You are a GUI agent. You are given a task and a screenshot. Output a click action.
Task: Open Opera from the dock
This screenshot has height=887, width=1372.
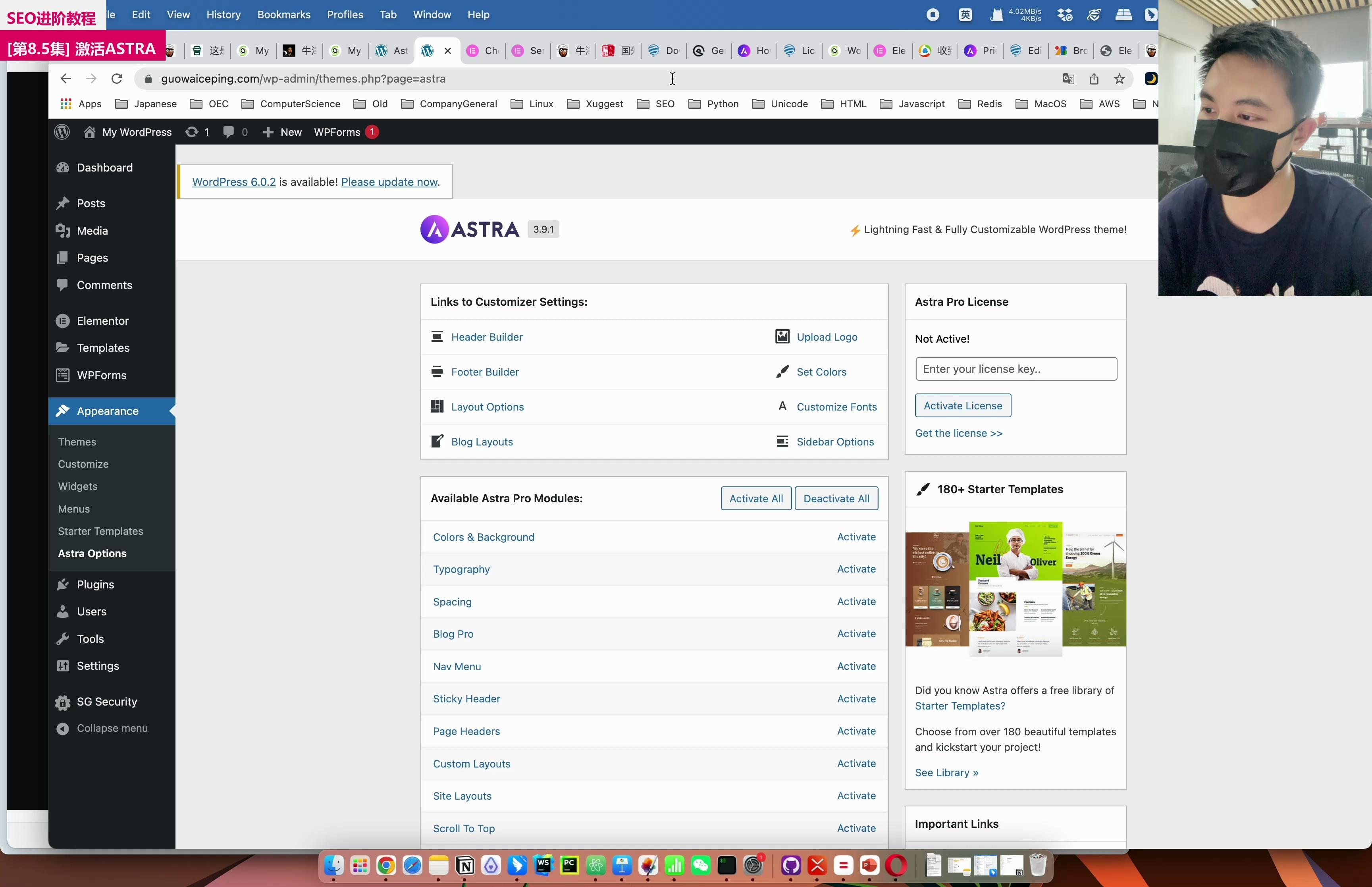click(x=896, y=865)
